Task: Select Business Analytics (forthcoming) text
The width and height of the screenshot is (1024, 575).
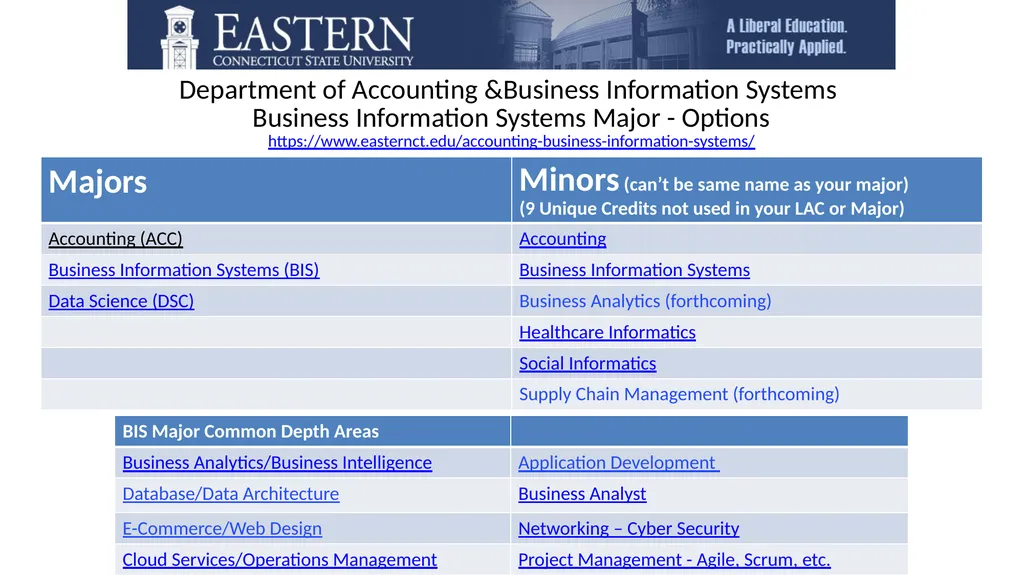Action: pyautogui.click(x=645, y=301)
